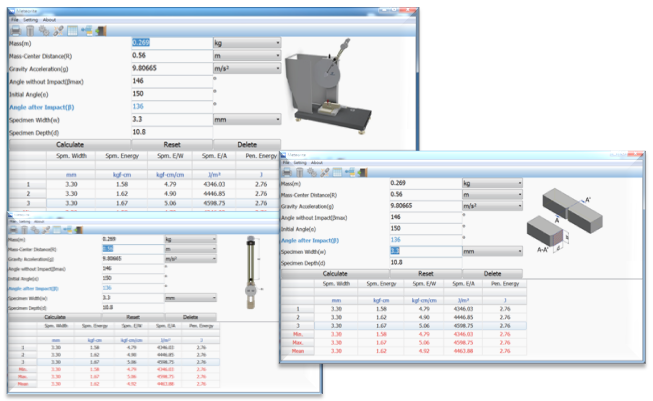Click the table grid icon in the top-left window toolbar
The height and width of the screenshot is (401, 653).
coord(71,31)
